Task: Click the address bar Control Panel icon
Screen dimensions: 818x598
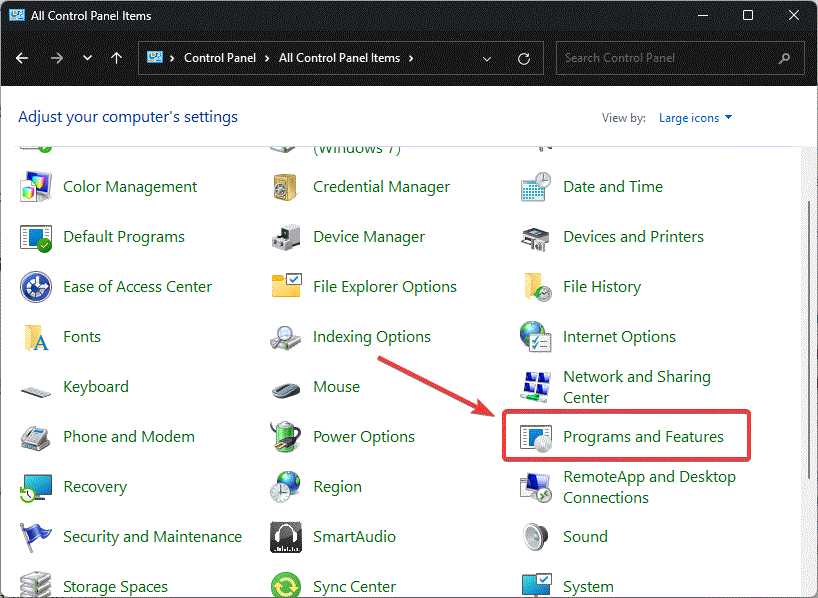Action: pyautogui.click(x=155, y=57)
